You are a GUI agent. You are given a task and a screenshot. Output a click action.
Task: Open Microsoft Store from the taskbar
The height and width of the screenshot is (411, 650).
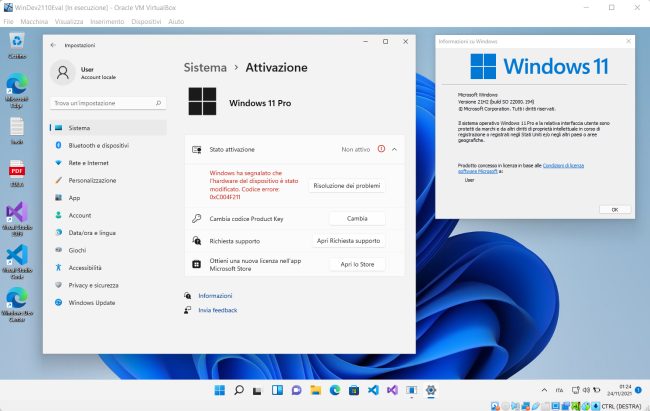(354, 390)
